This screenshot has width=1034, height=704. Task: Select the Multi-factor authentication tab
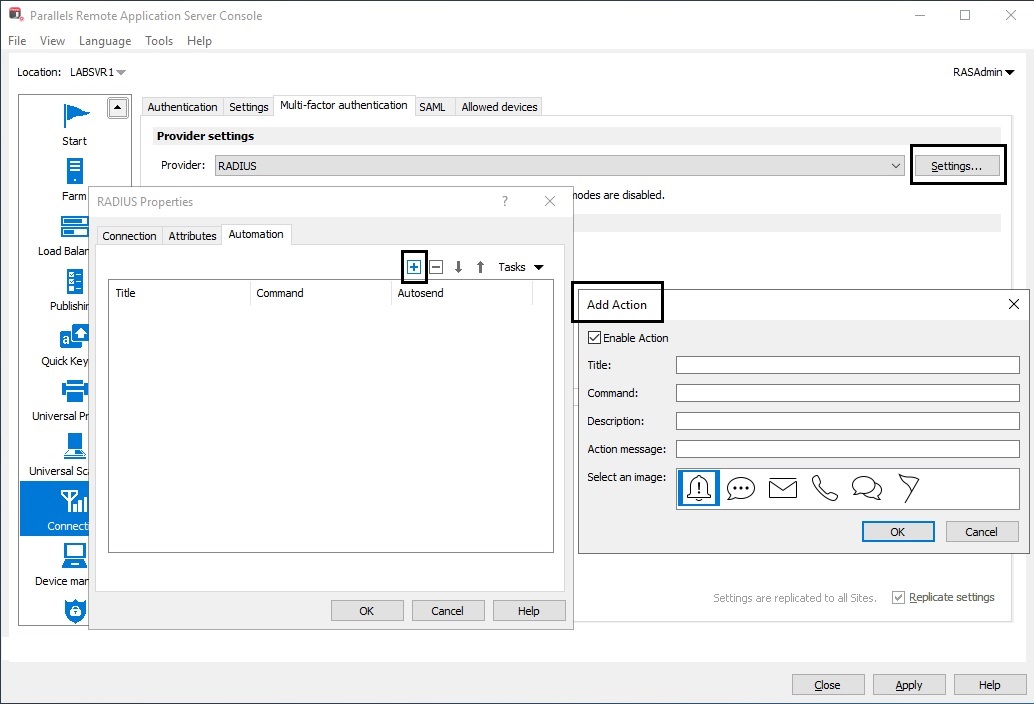(x=344, y=105)
